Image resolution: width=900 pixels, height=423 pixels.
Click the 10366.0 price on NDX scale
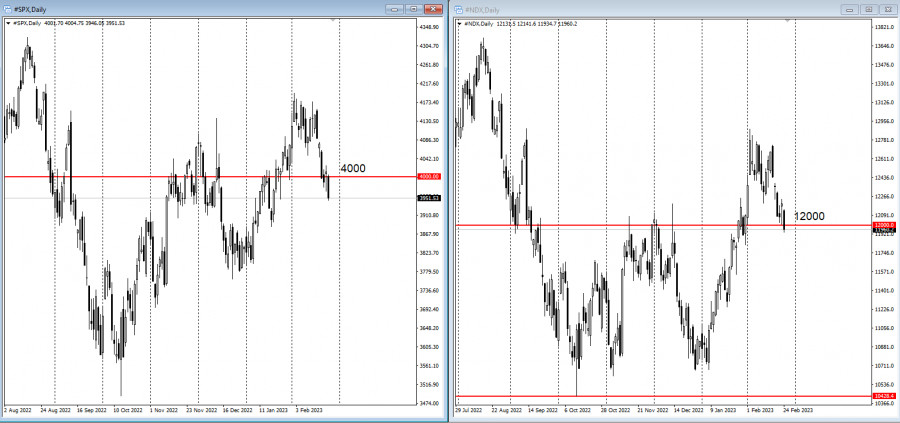click(x=883, y=404)
